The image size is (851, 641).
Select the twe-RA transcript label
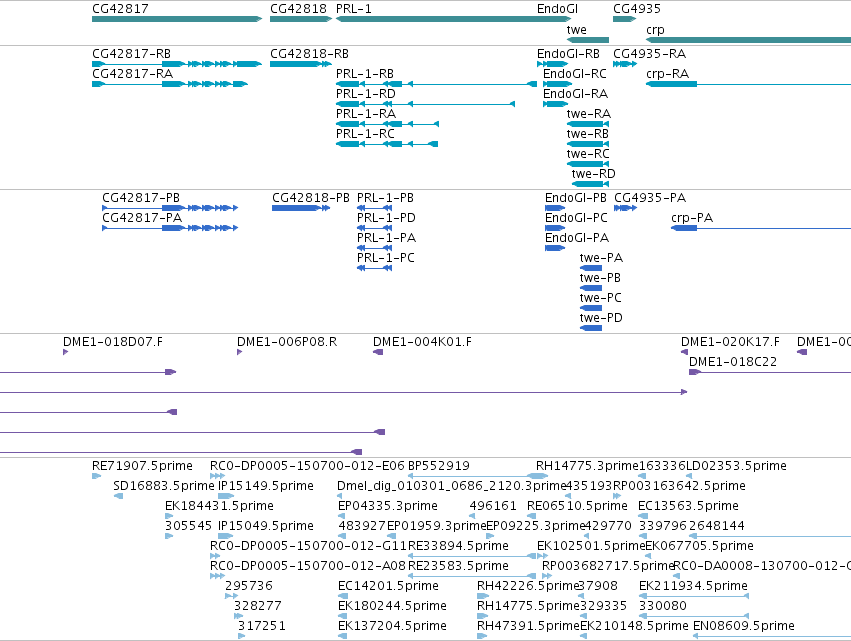click(589, 114)
